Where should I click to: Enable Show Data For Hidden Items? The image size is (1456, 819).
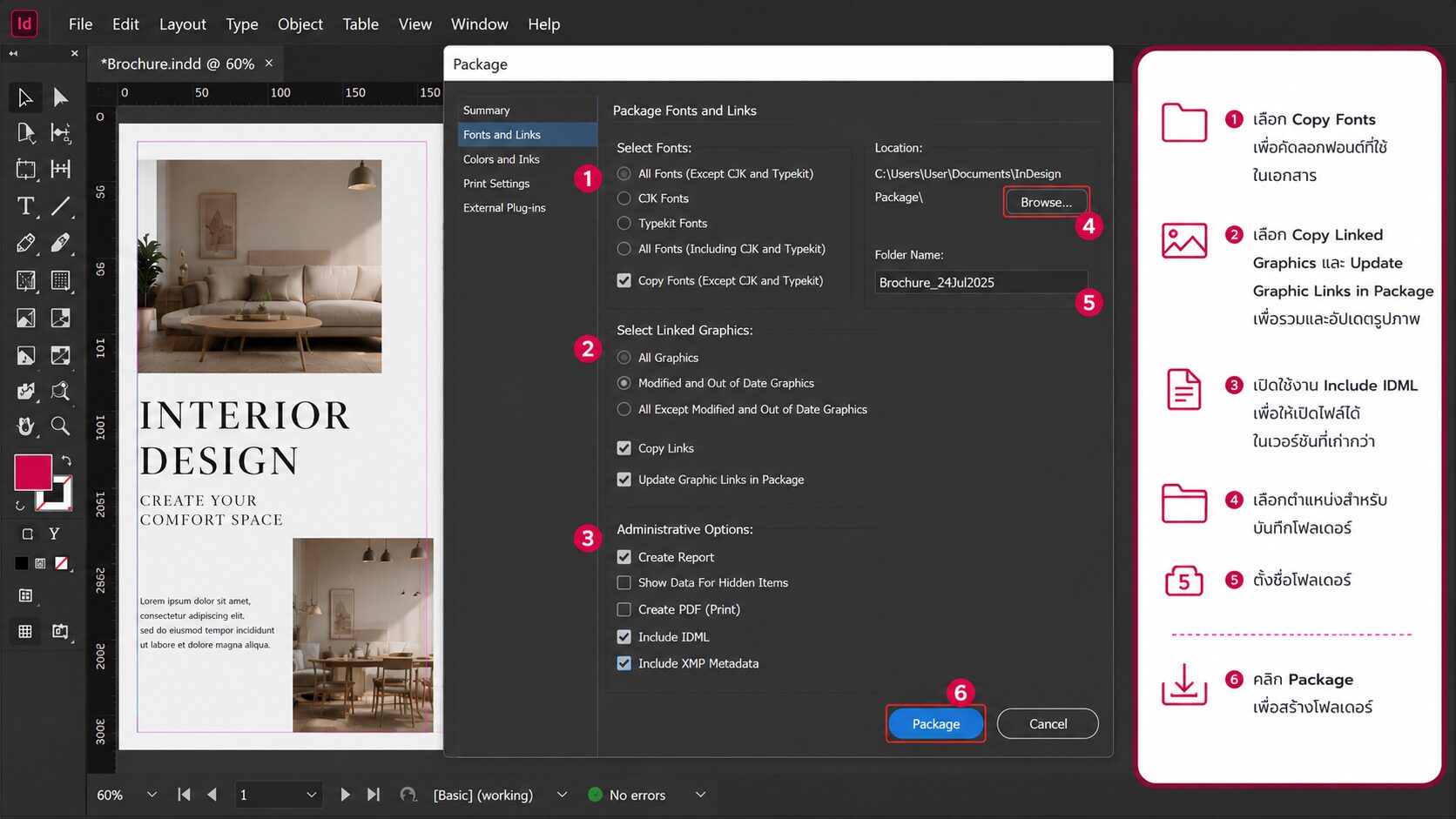[624, 582]
